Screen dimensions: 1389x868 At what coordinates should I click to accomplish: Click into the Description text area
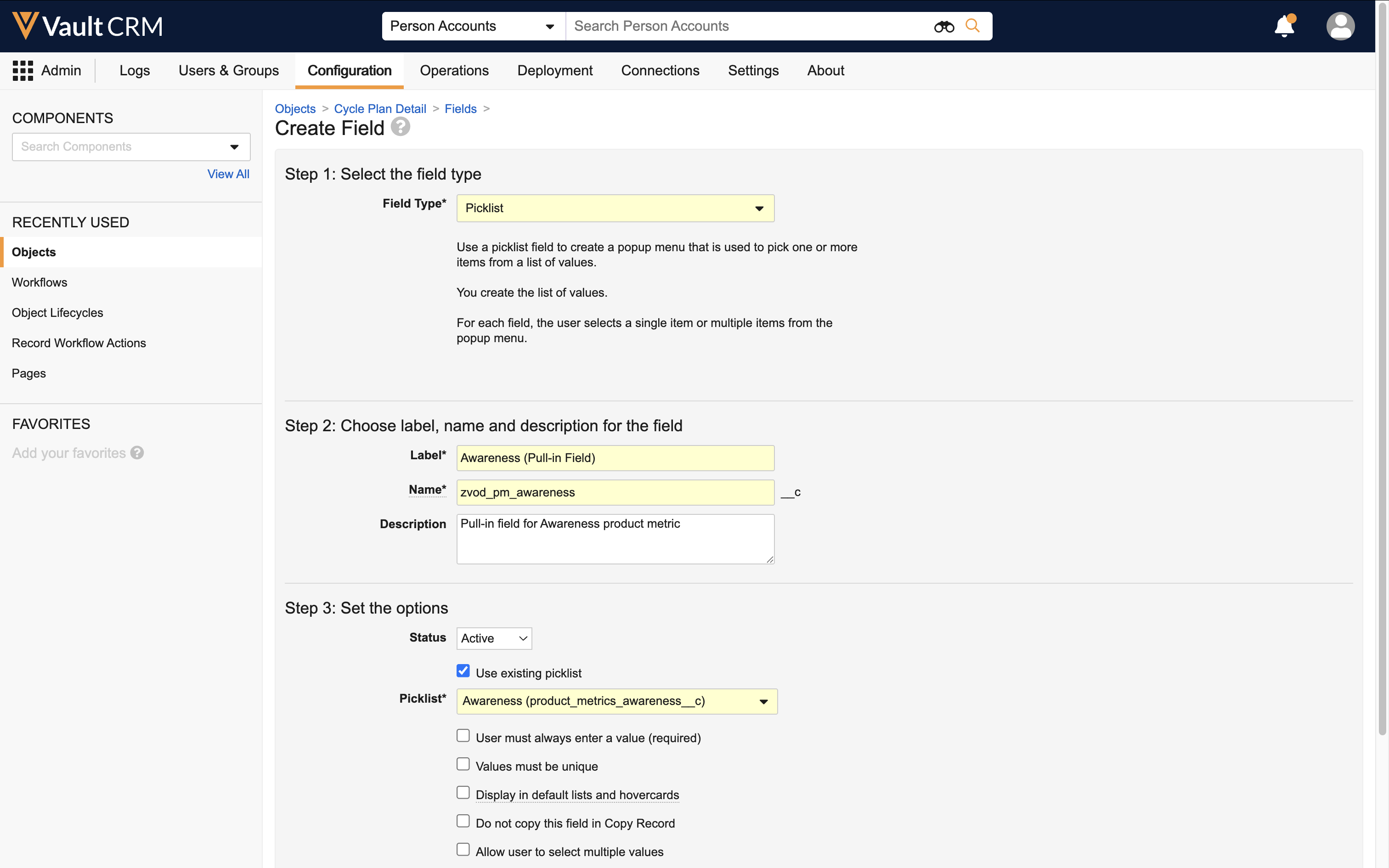(615, 538)
